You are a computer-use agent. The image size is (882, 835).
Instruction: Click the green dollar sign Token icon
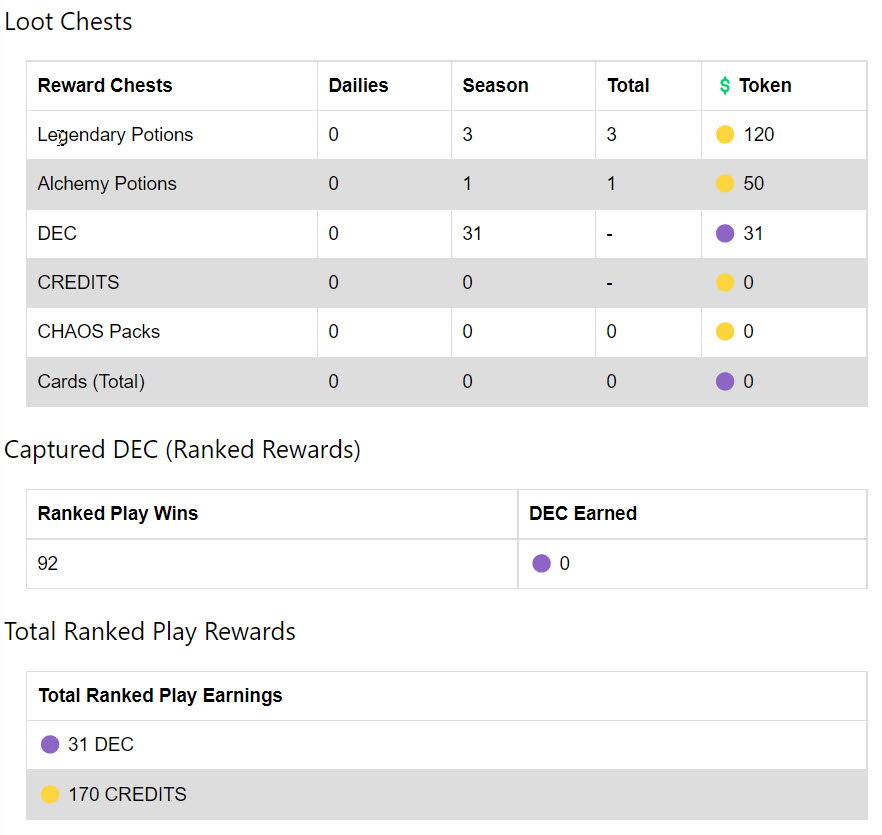pyautogui.click(x=724, y=86)
